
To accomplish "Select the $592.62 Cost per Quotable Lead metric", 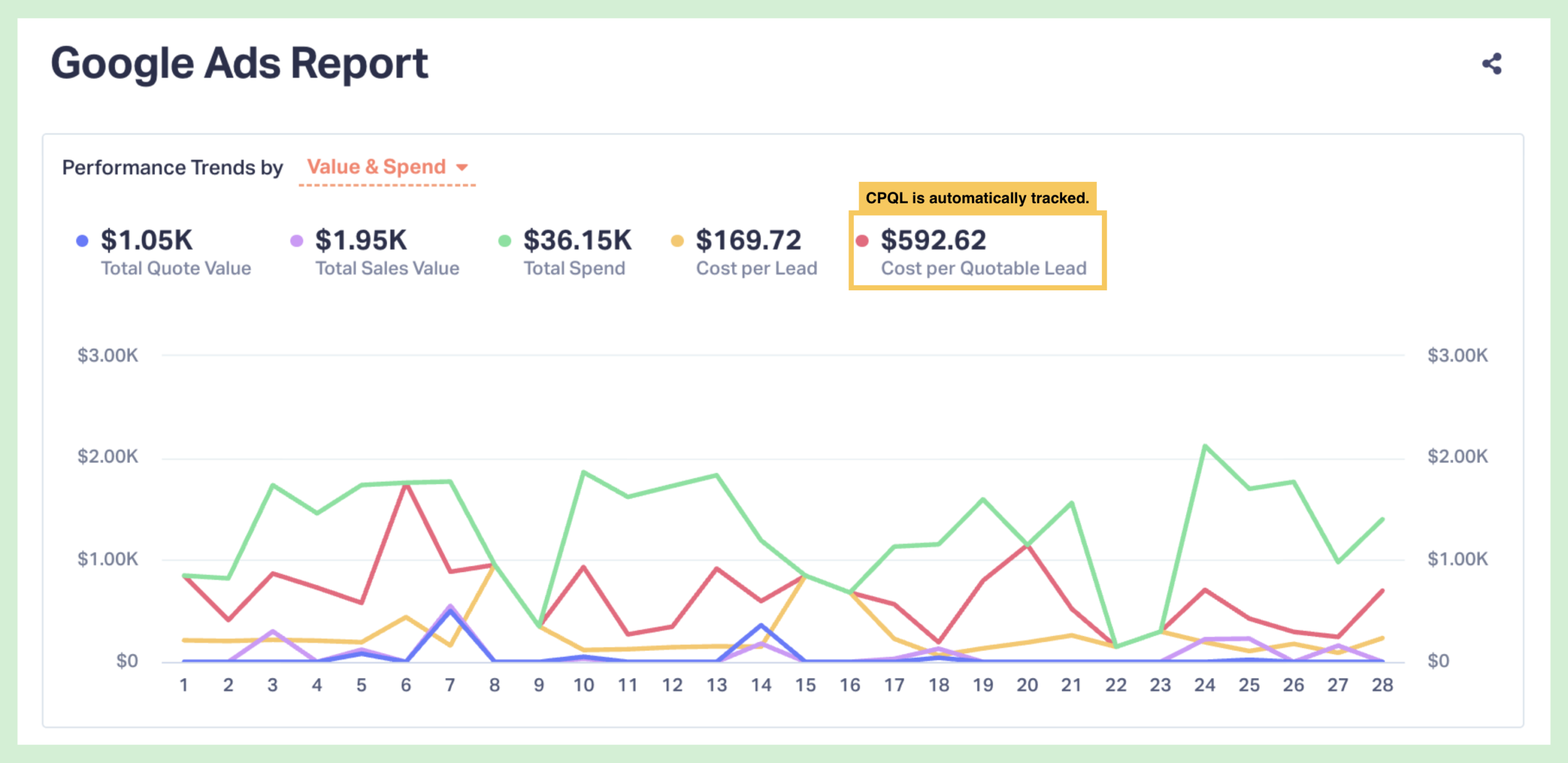I will pyautogui.click(x=933, y=240).
